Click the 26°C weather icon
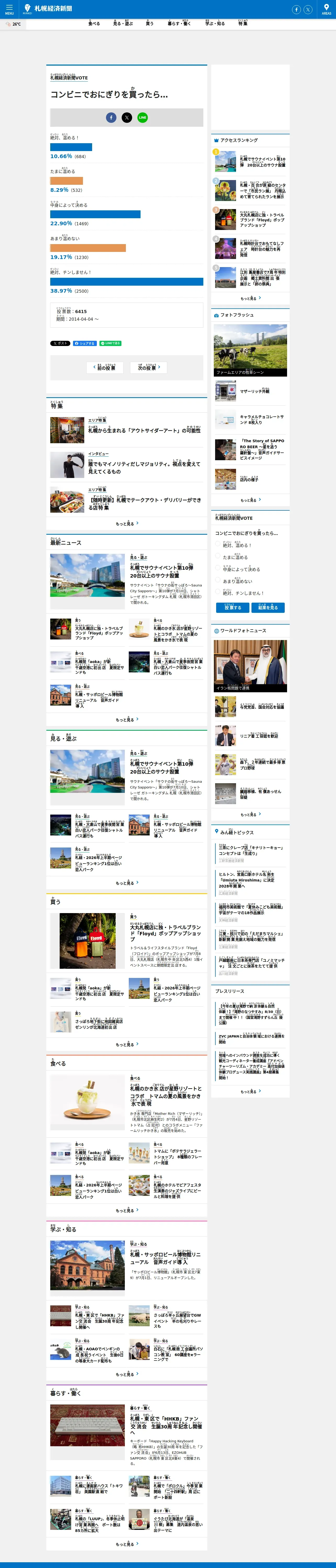Image resolution: width=336 pixels, height=1568 pixels. 8,24
